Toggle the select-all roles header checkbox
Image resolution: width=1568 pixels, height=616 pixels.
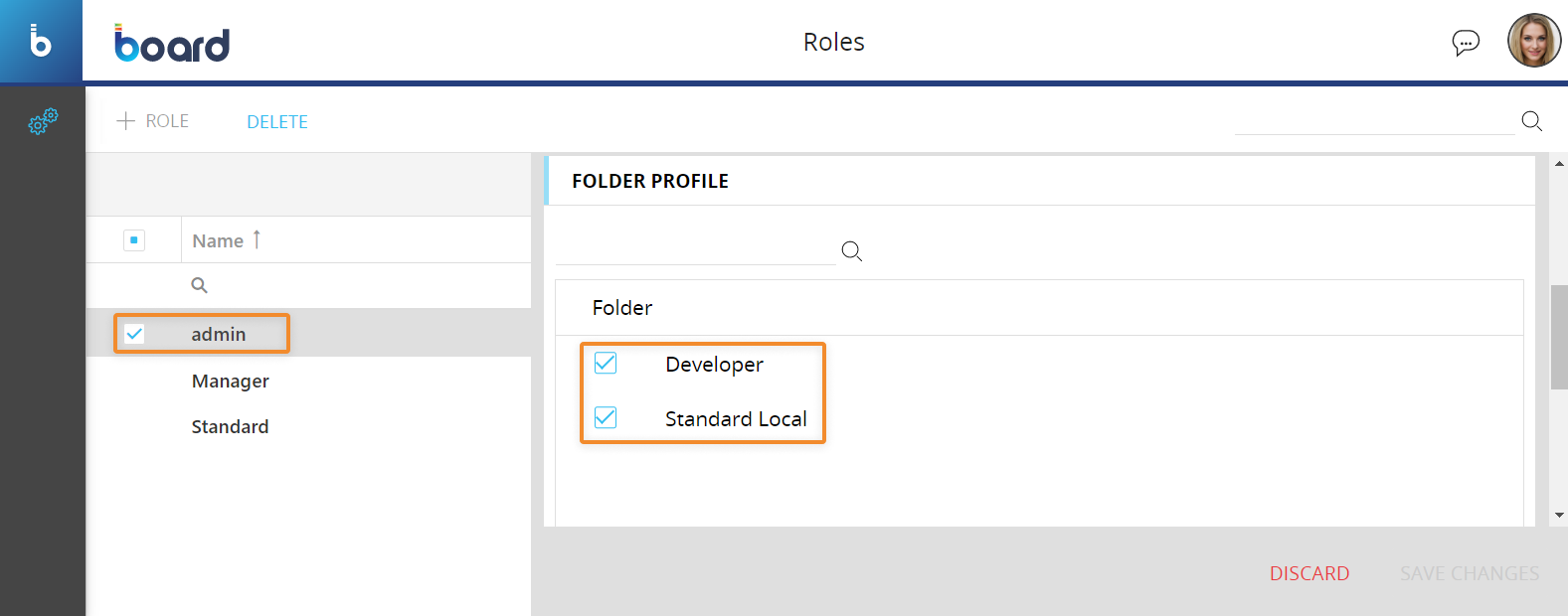pos(134,240)
